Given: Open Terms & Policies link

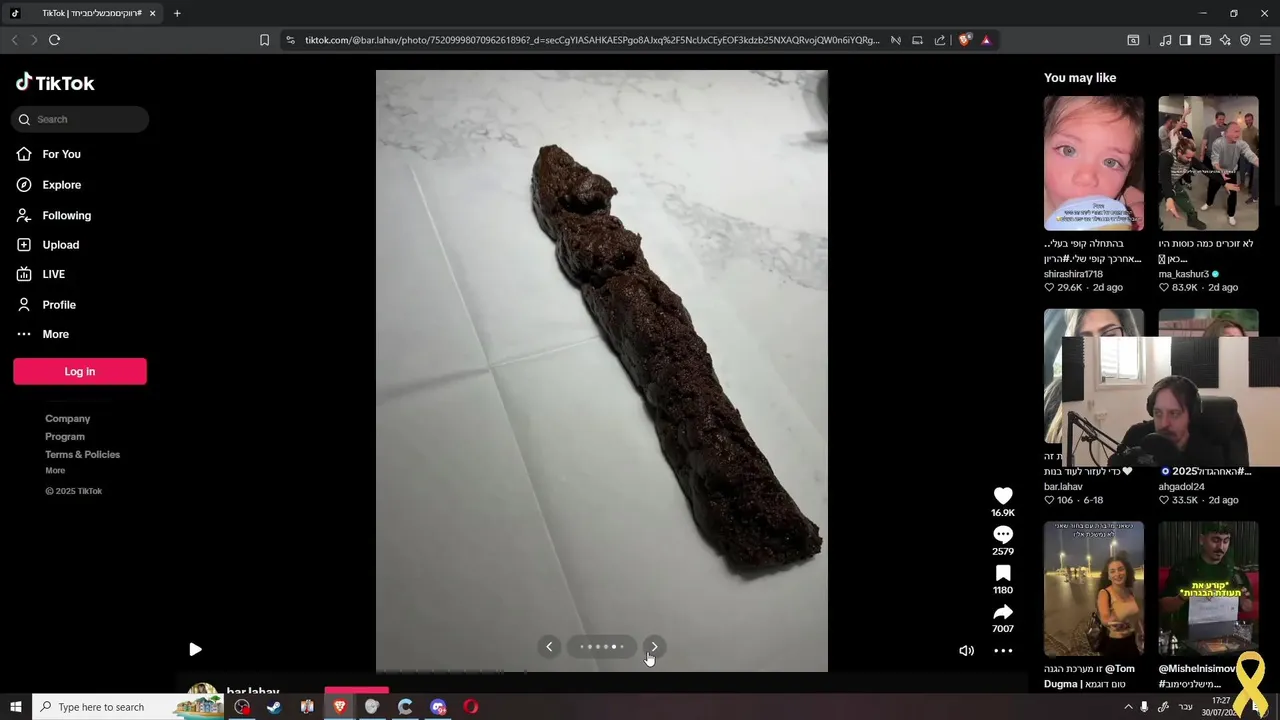Looking at the screenshot, I should pyautogui.click(x=82, y=454).
